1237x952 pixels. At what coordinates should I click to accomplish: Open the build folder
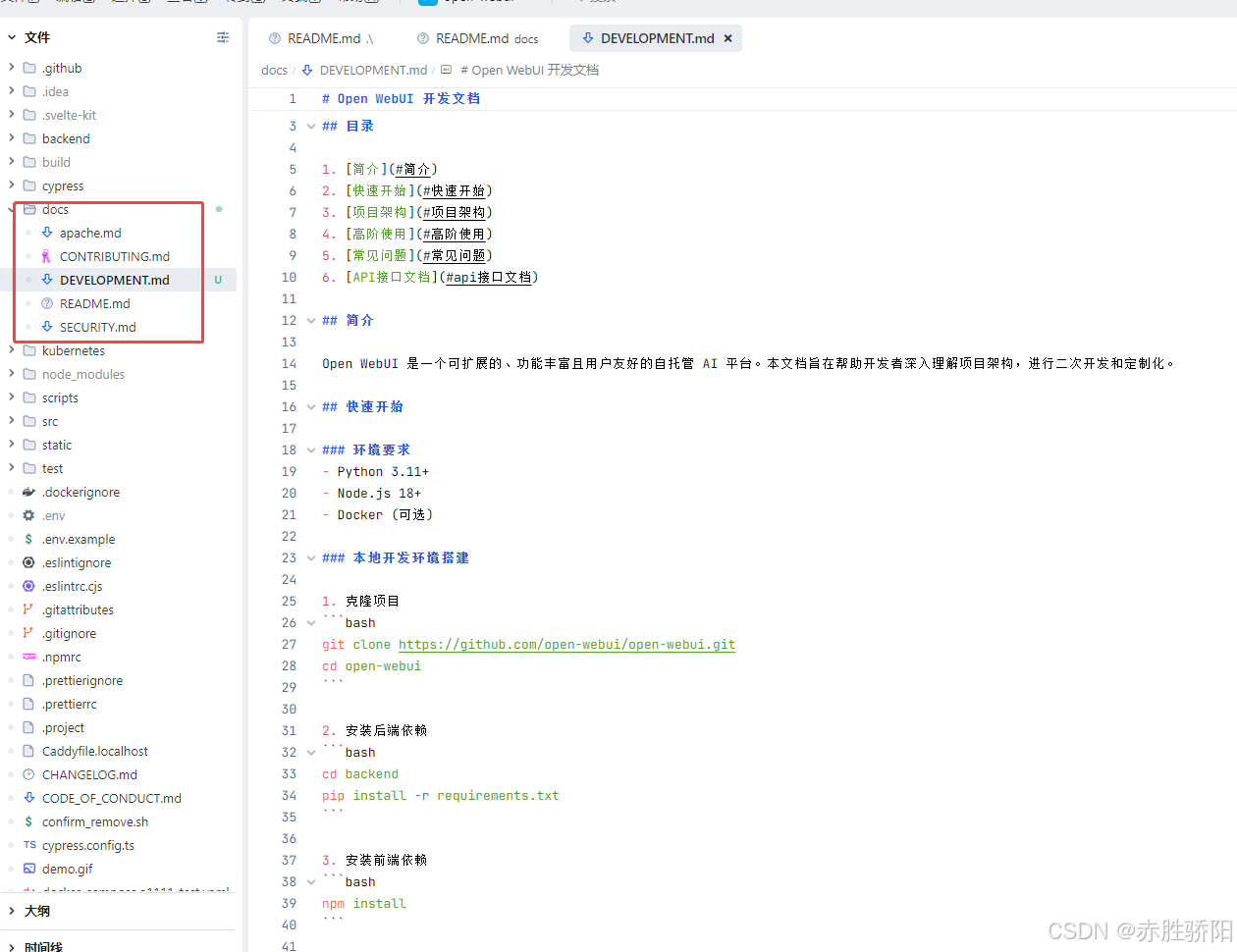click(56, 162)
